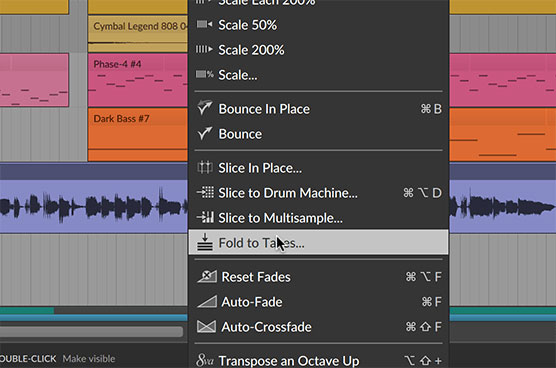Select the Cymbal Legend 808 clip
556x368 pixels.
(138, 34)
